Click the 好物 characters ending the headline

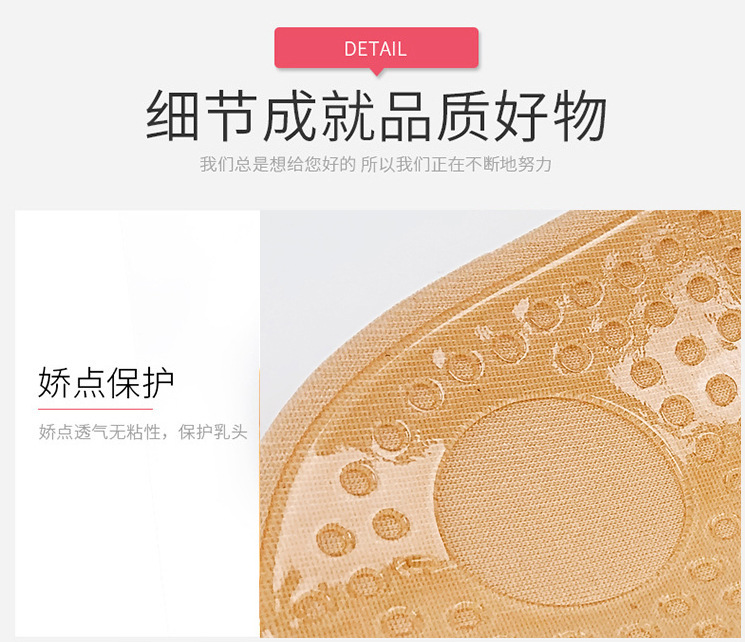(550, 115)
